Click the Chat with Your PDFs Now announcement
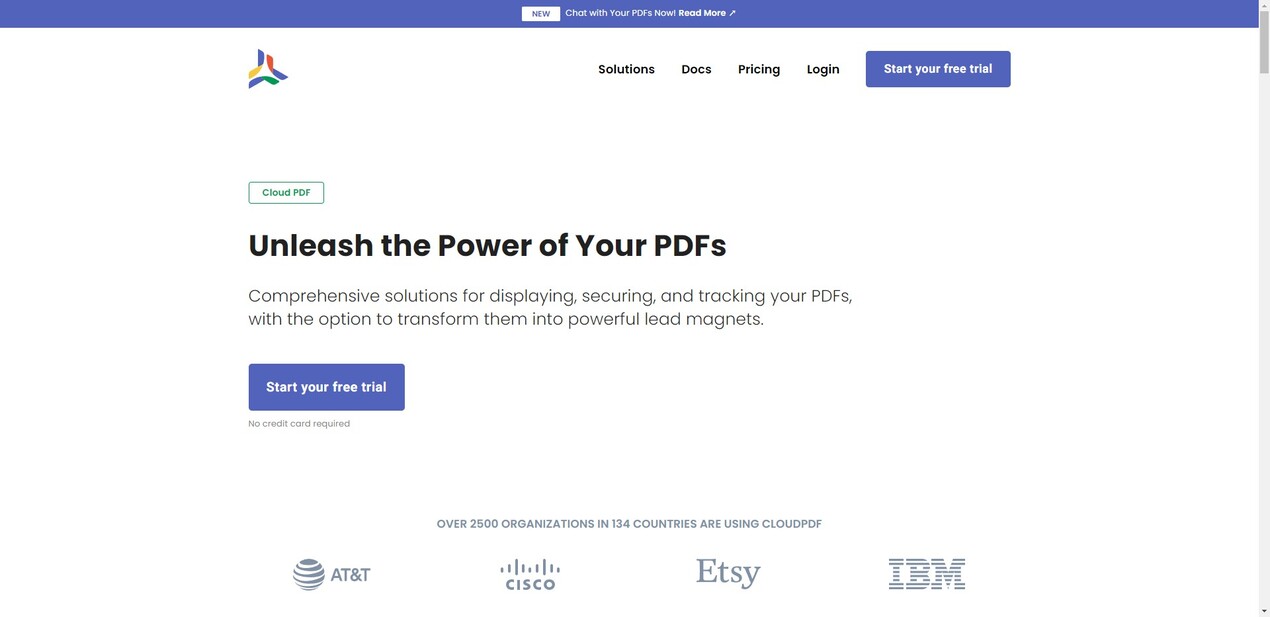The width and height of the screenshot is (1270, 617). (620, 13)
